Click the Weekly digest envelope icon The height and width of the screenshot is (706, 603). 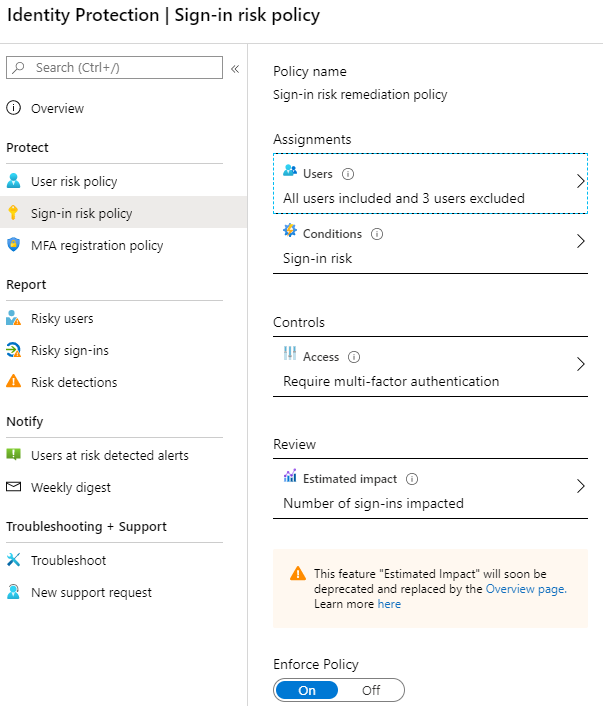pos(14,487)
